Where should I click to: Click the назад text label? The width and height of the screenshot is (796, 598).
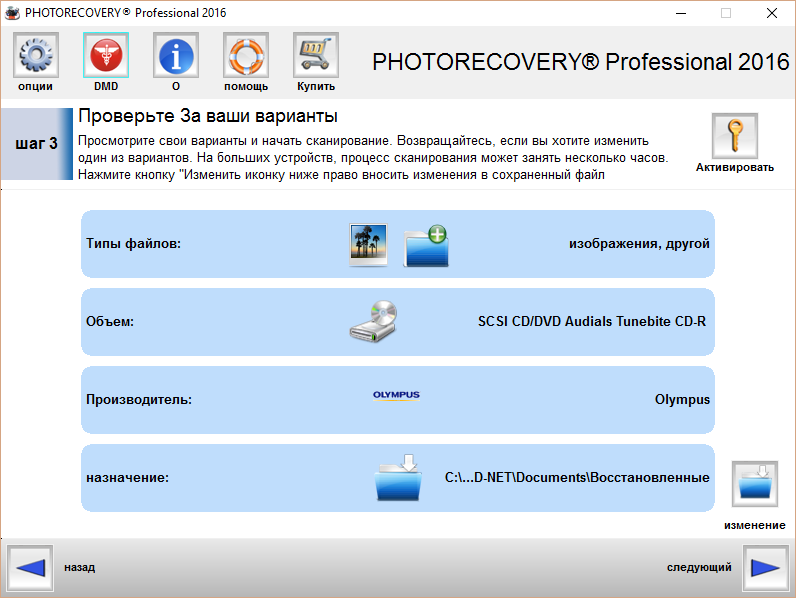tap(79, 568)
